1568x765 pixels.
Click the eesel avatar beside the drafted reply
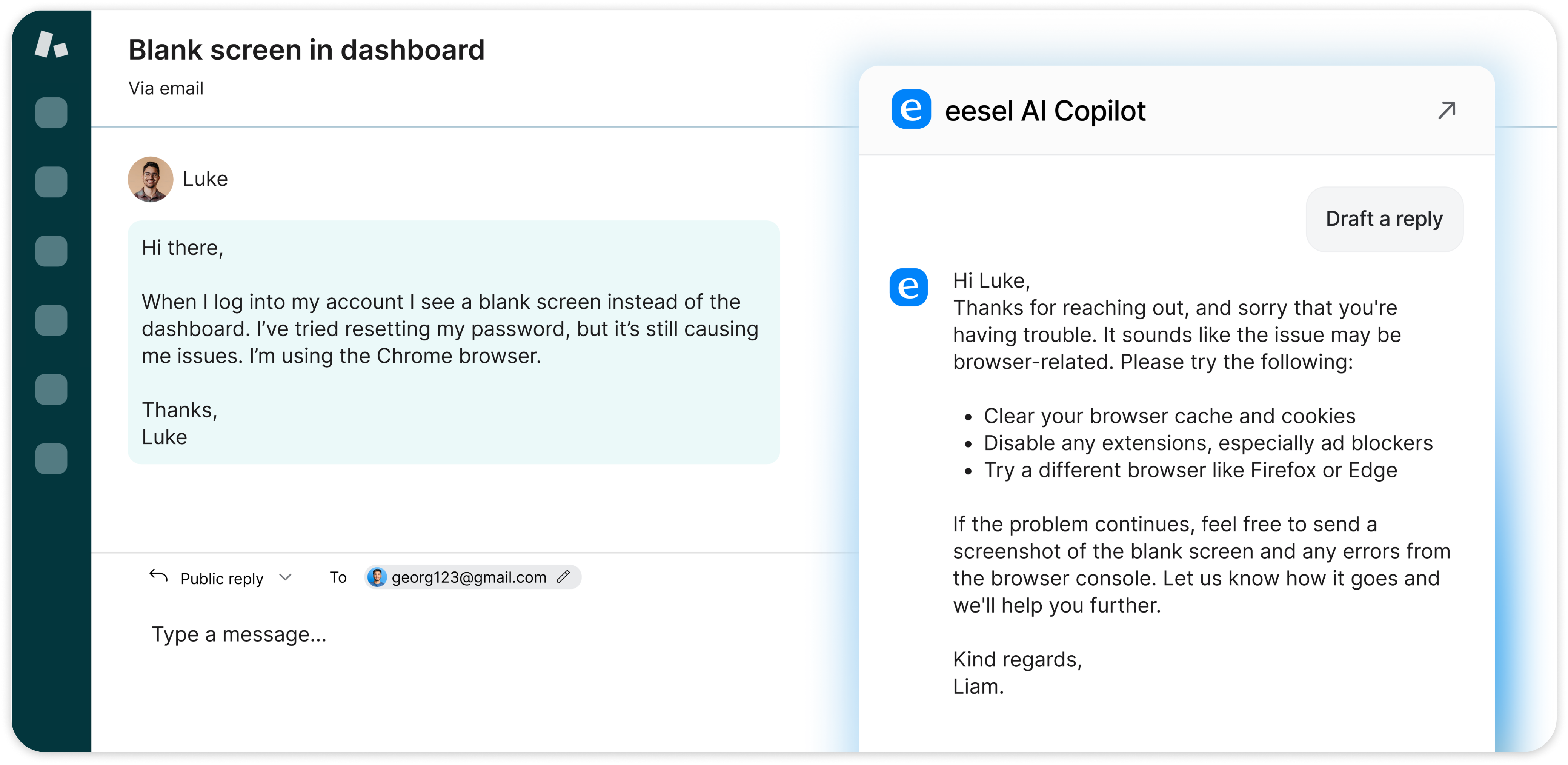tap(909, 288)
